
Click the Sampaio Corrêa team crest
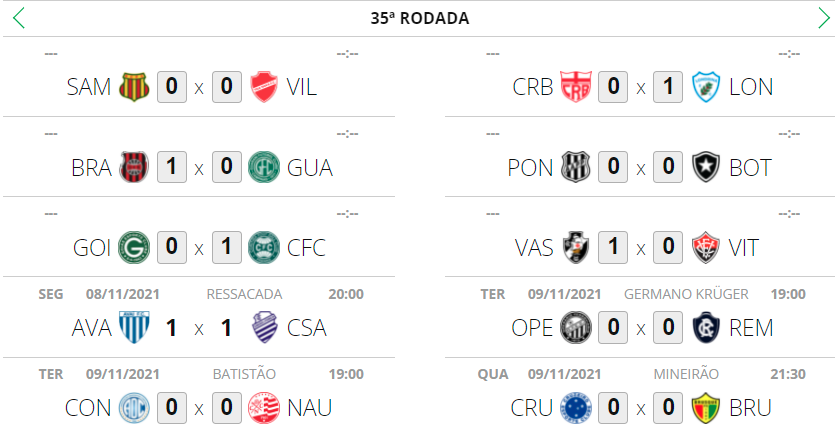[x=133, y=87]
